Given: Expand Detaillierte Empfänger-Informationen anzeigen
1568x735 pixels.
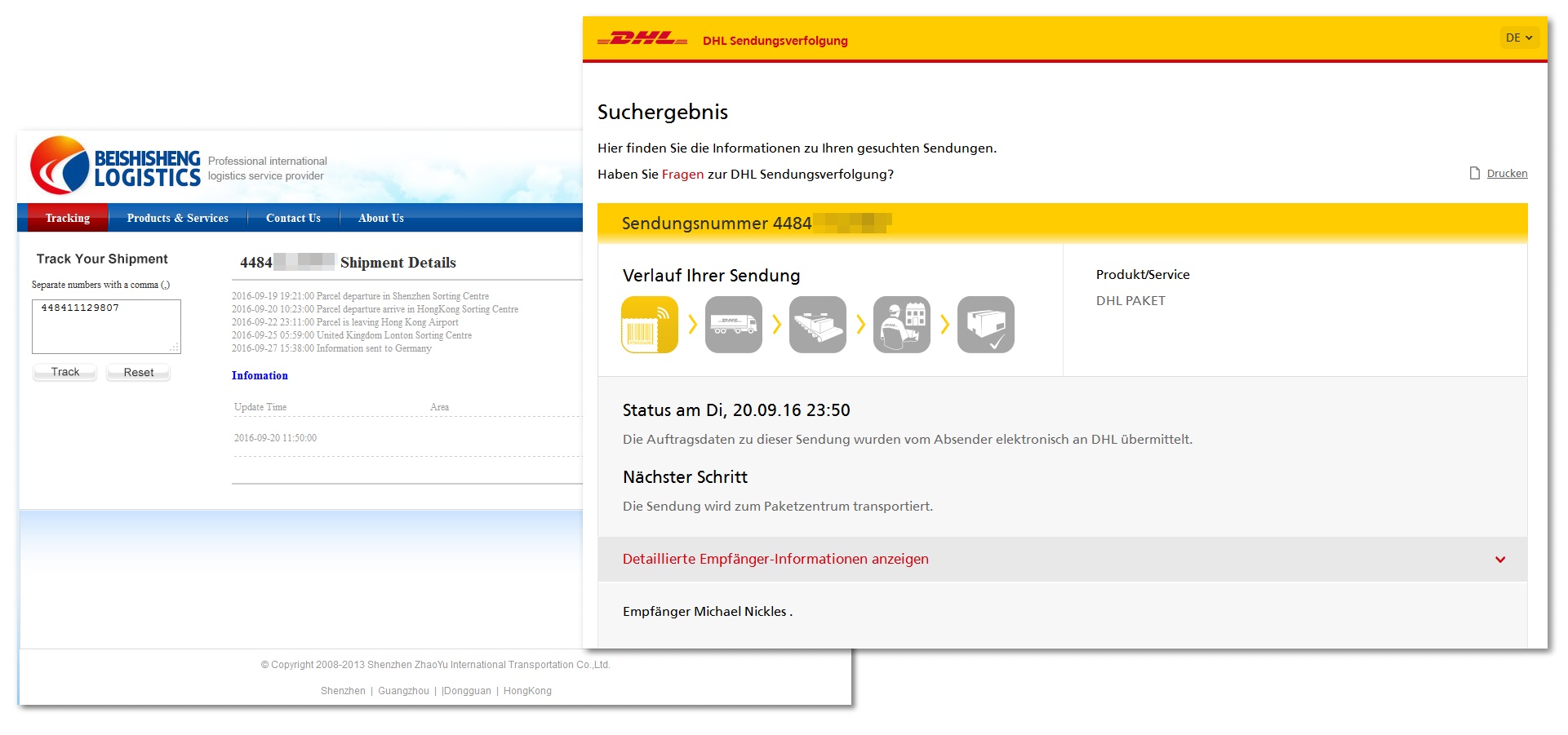Looking at the screenshot, I should pos(775,559).
